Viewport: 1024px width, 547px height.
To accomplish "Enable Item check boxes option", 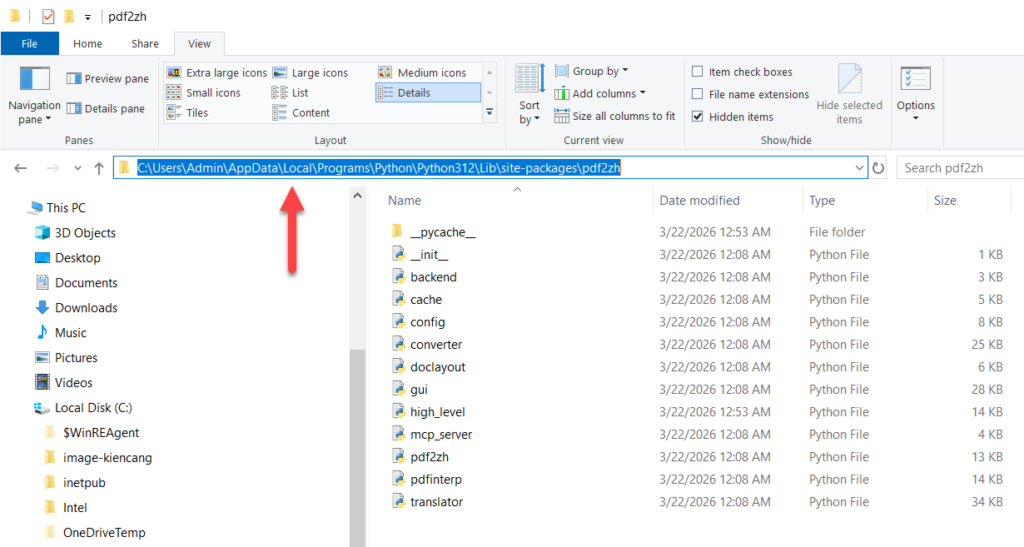I will coord(697,72).
